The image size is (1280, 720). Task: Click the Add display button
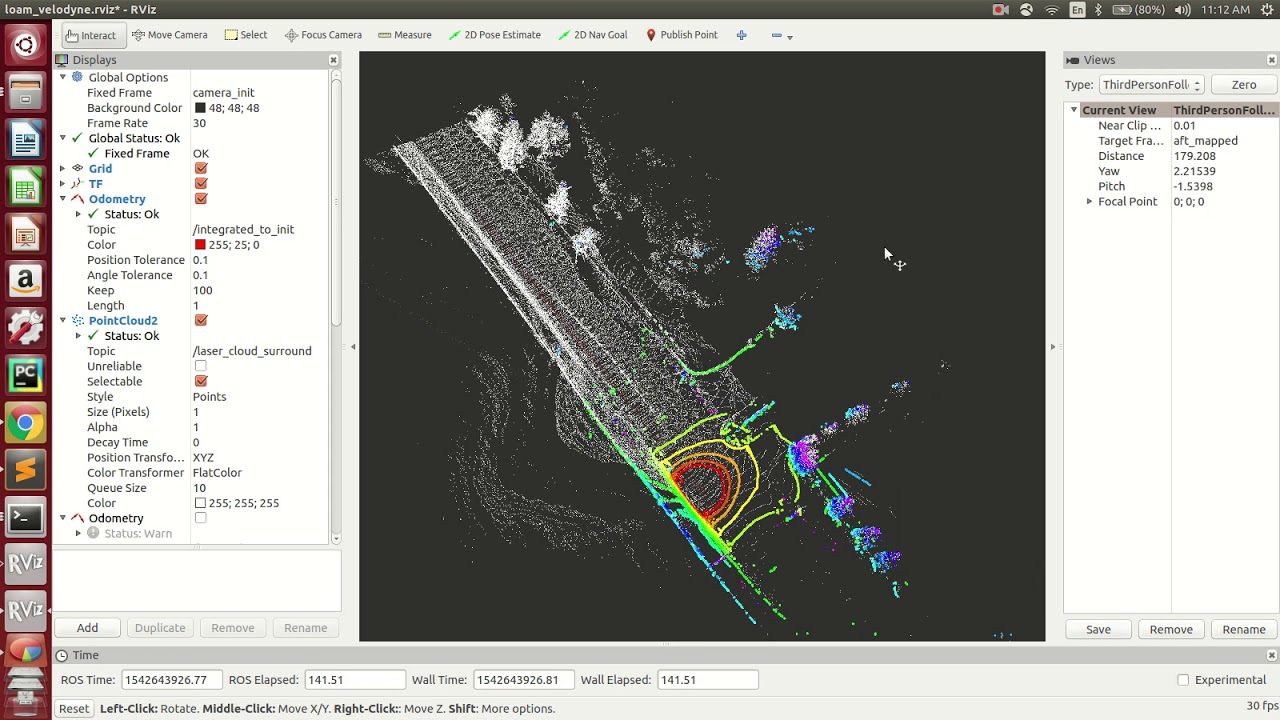pos(87,628)
